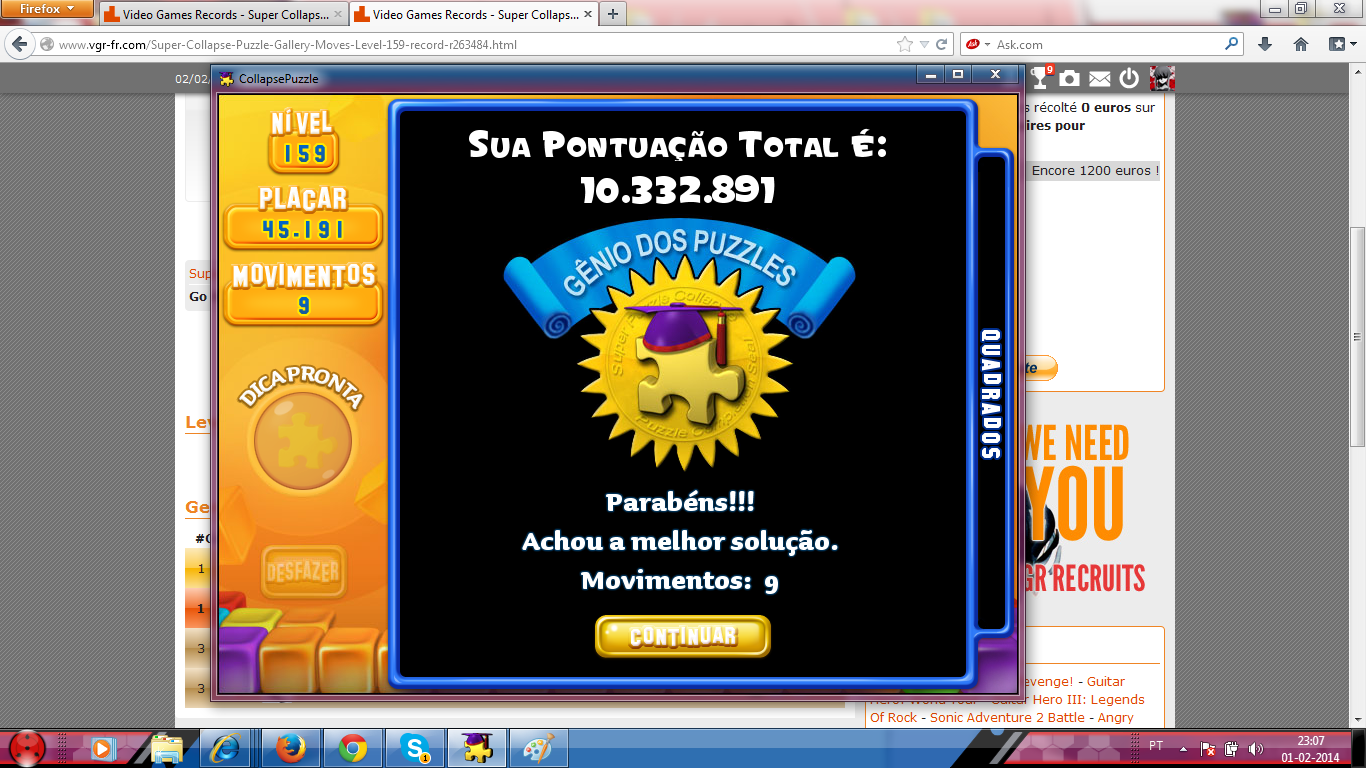Click the Desfazer undo button
Image resolution: width=1366 pixels, height=768 pixels.
(303, 571)
